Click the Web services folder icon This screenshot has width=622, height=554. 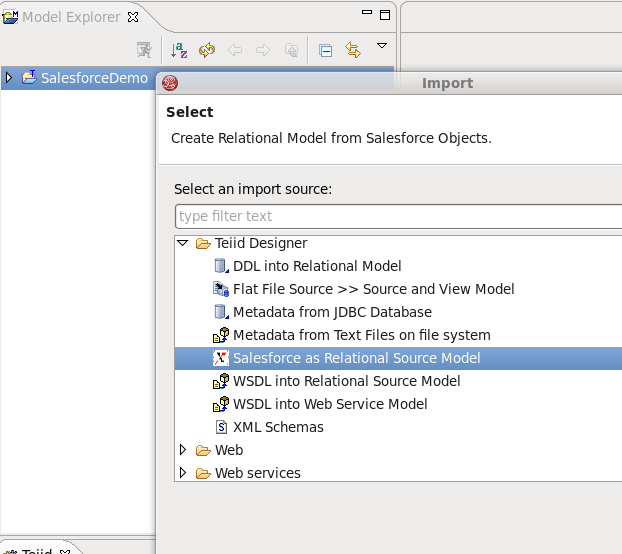click(x=203, y=473)
